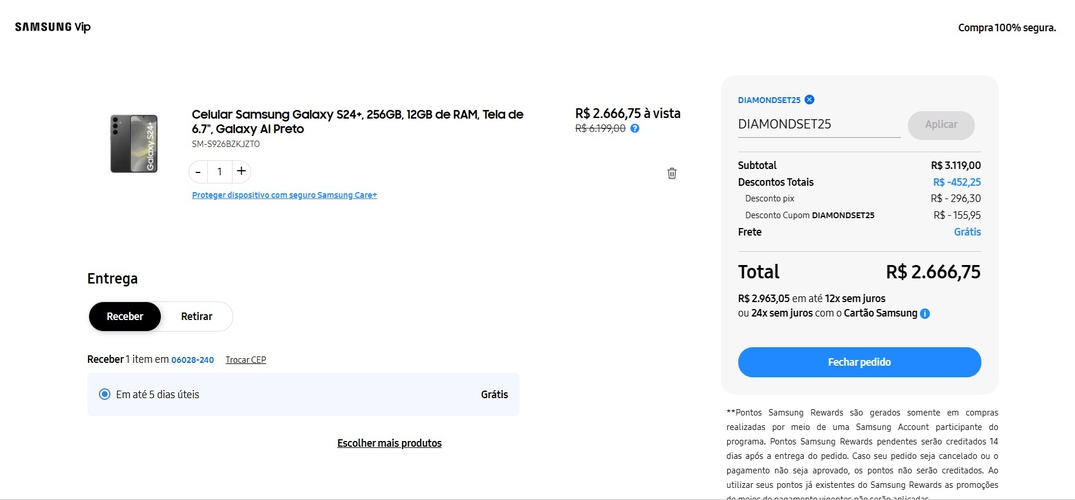The image size is (1075, 500).
Task: Open Samsung Care+ insurance link
Action: [x=284, y=195]
